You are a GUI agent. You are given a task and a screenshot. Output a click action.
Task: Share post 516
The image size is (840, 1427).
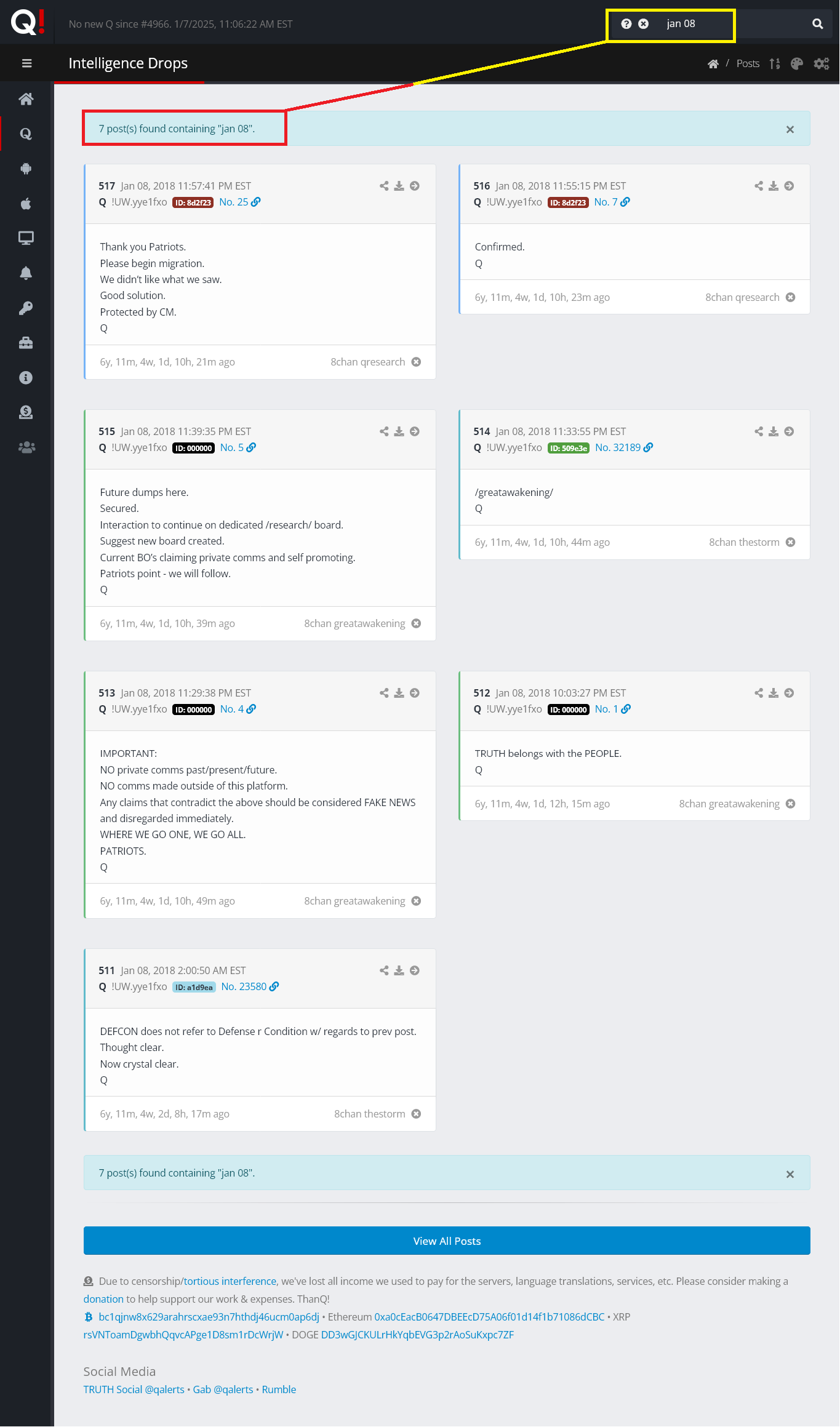[x=759, y=186]
